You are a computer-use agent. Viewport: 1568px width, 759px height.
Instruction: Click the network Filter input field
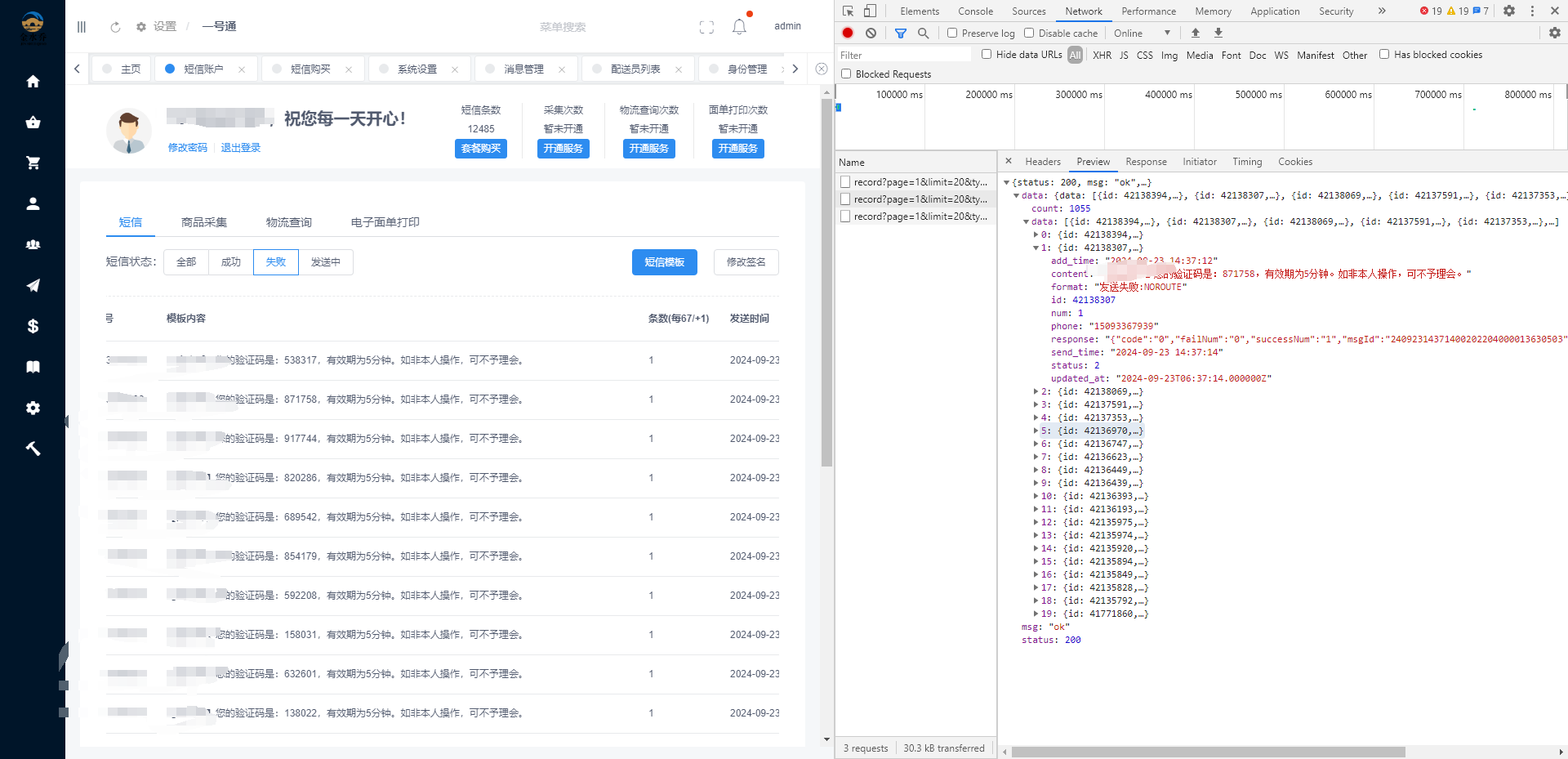pyautogui.click(x=904, y=56)
